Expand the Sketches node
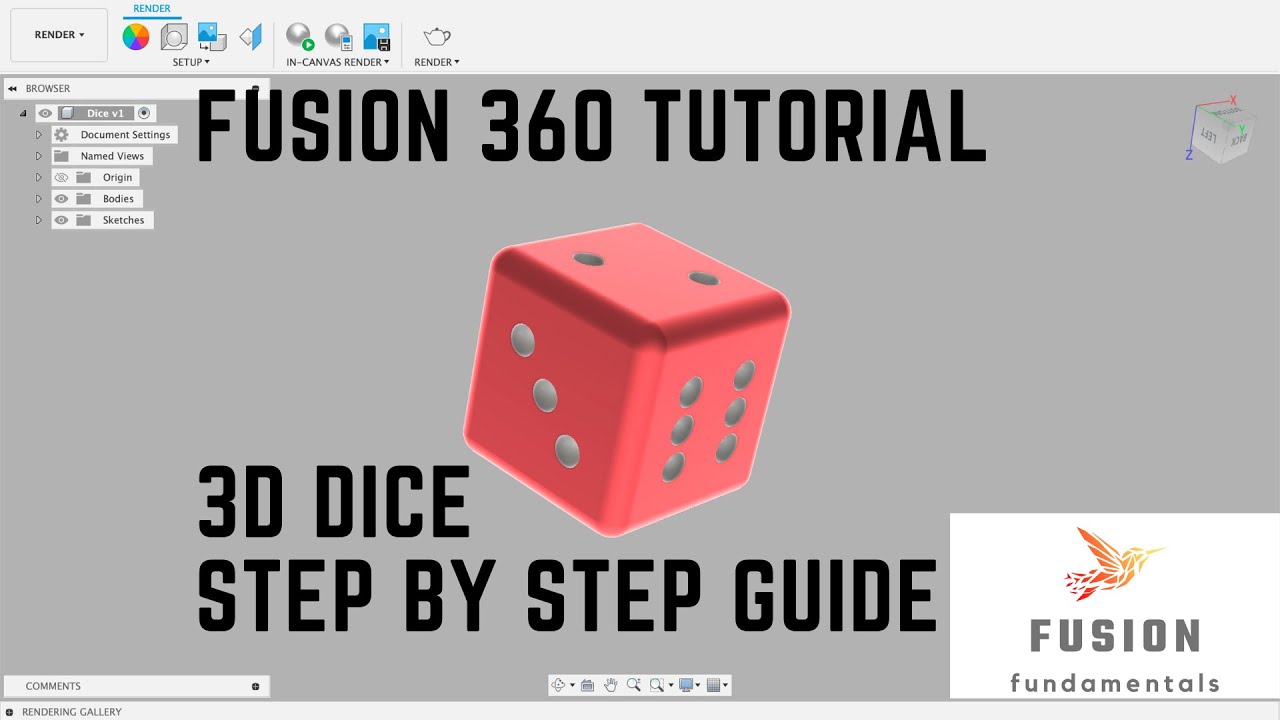 pos(39,220)
